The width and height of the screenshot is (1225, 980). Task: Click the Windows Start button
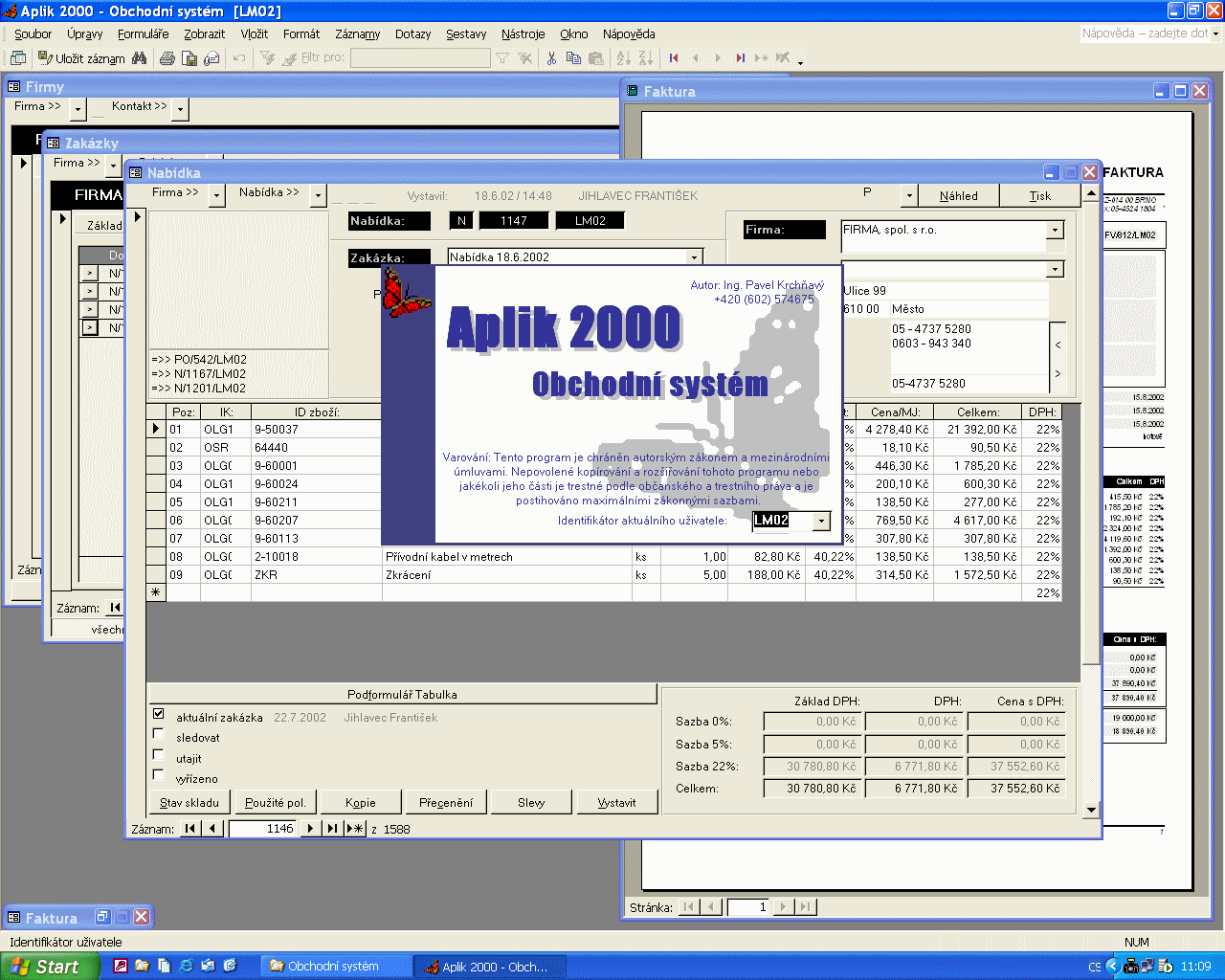(48, 967)
